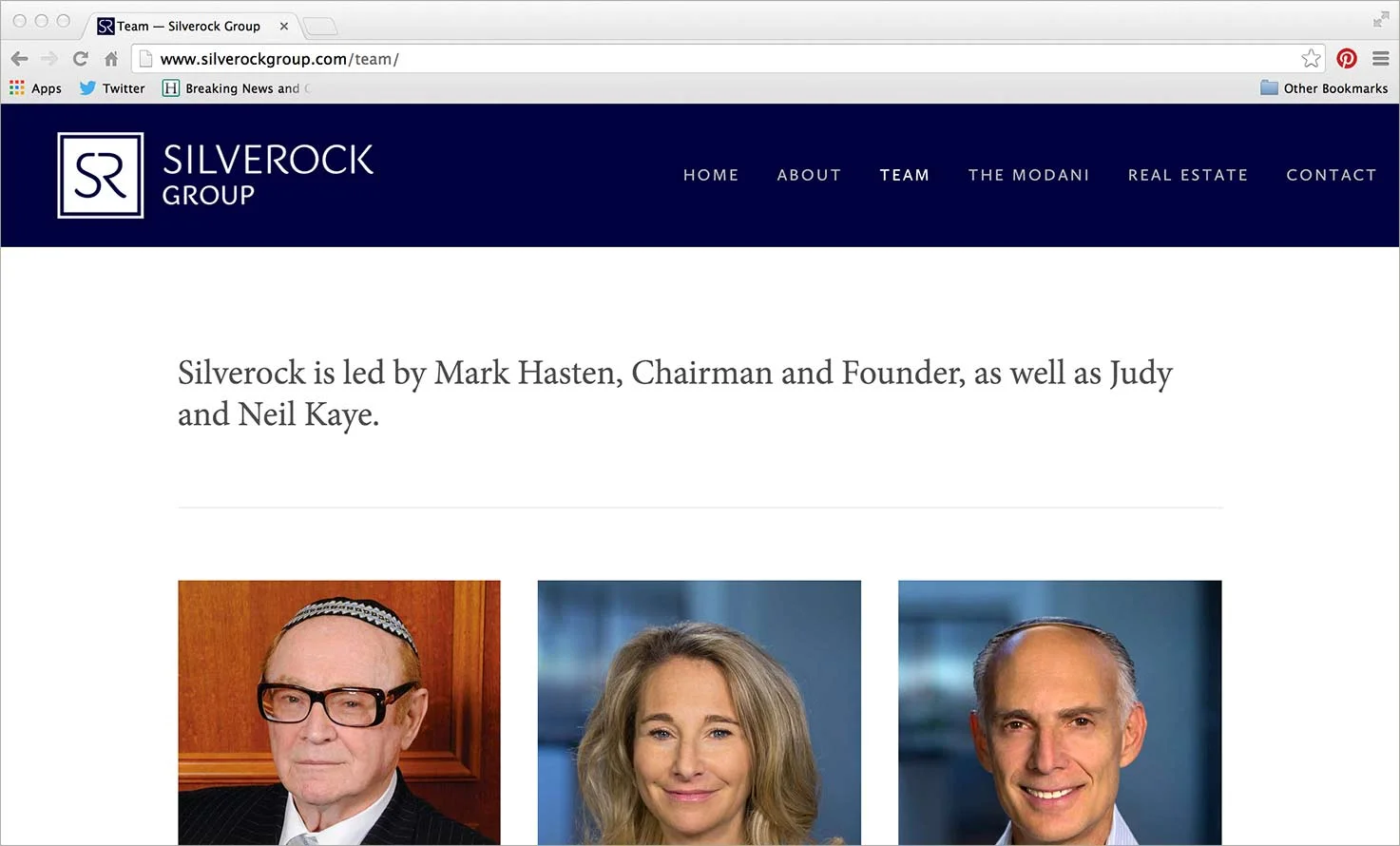Click the browser back arrow
The height and width of the screenshot is (846, 1400).
19,59
